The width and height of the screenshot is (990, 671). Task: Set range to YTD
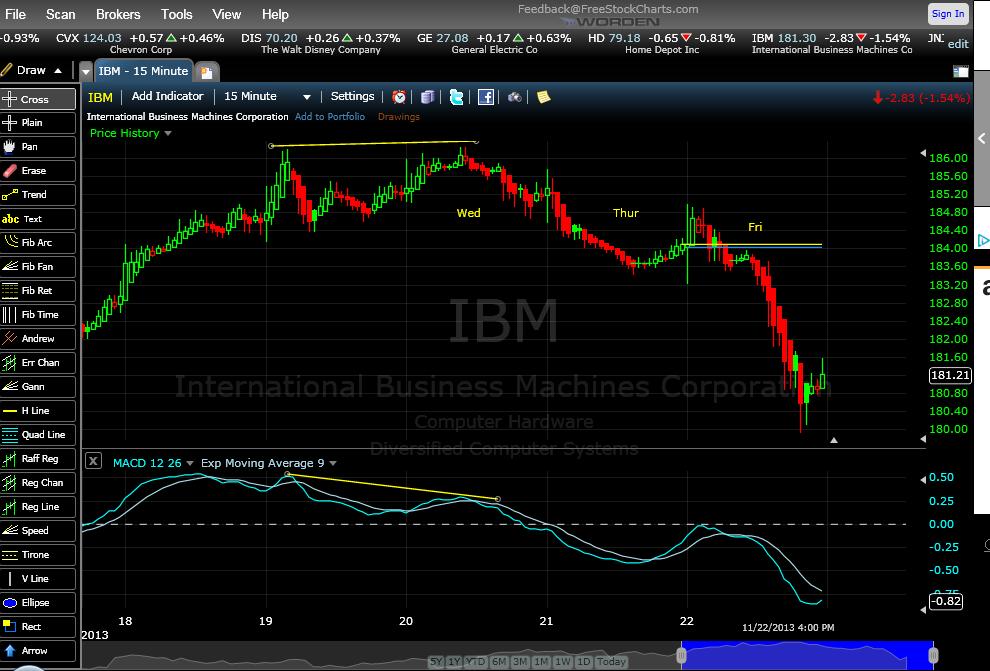475,662
